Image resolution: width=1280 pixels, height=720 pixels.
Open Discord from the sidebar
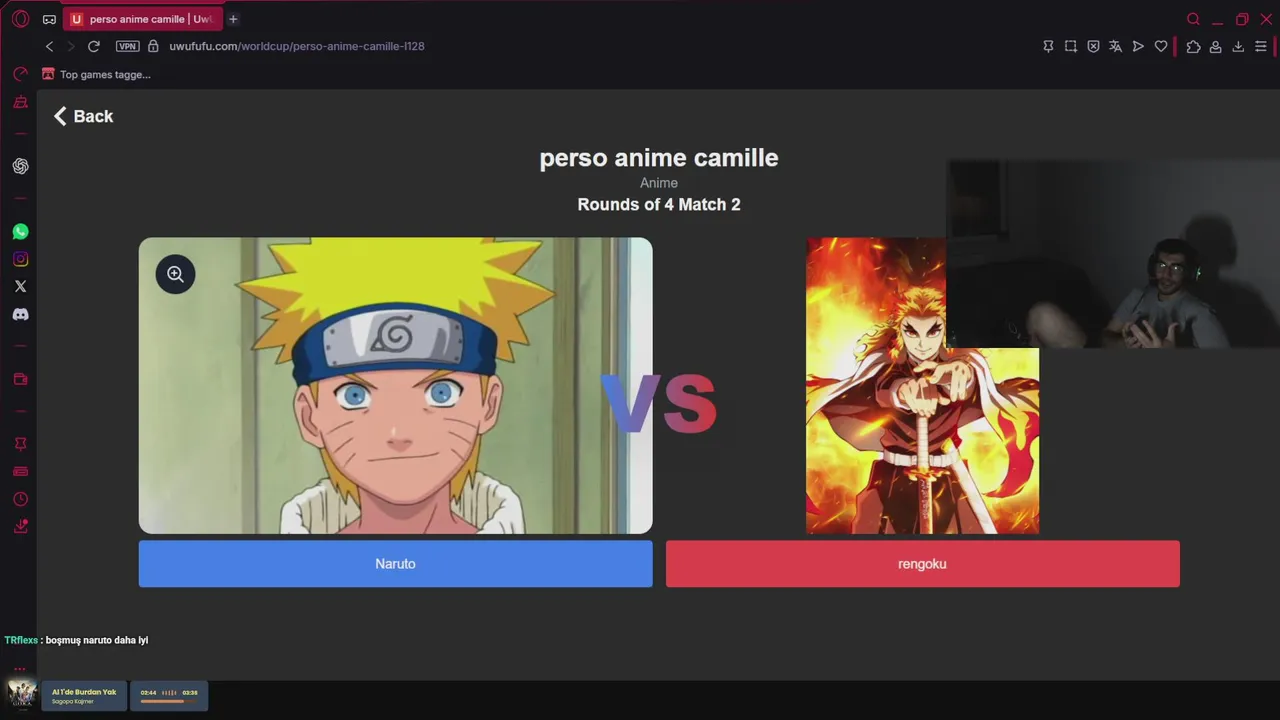coord(20,314)
